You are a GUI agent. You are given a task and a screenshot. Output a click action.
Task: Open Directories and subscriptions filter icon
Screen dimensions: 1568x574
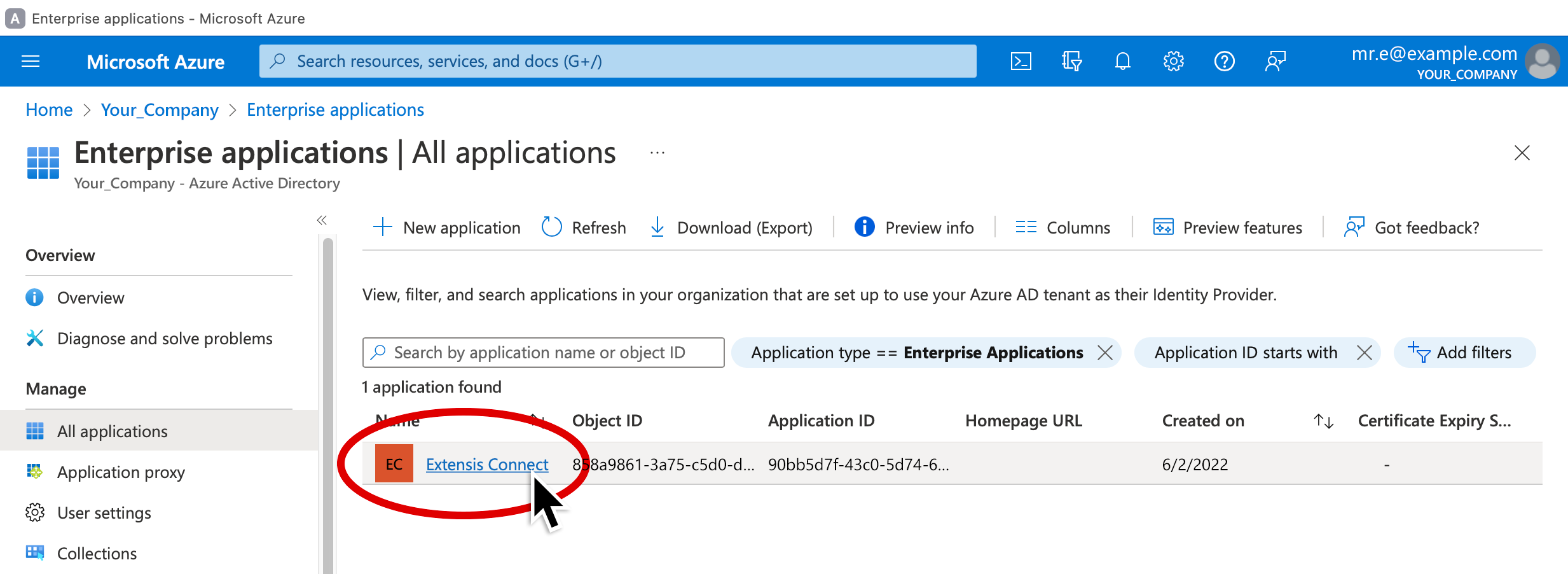pos(1071,61)
